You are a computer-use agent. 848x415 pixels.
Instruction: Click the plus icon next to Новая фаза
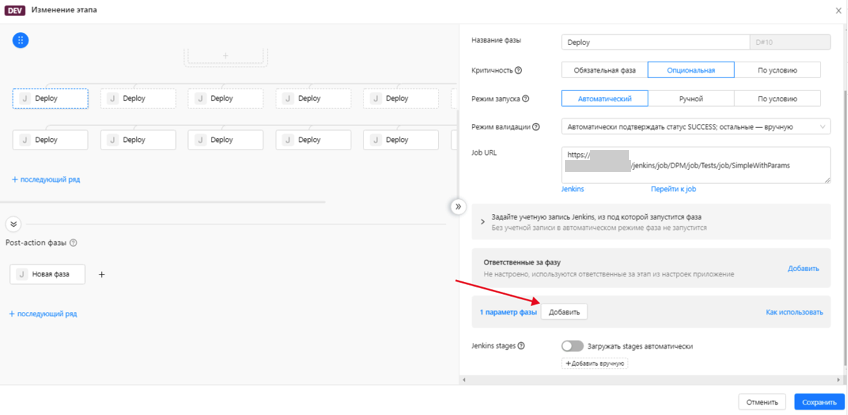tap(102, 274)
